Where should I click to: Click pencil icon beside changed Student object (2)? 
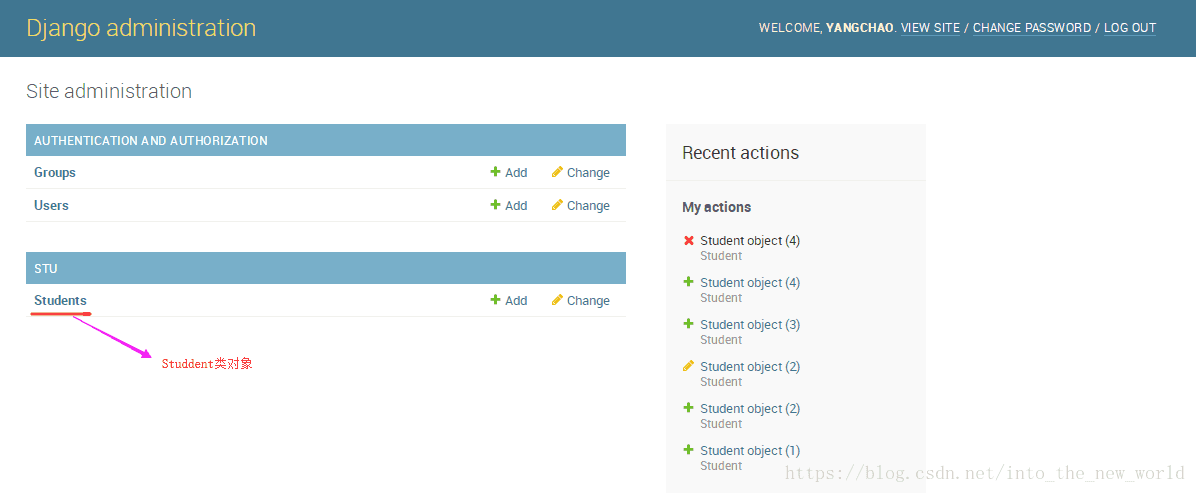(689, 366)
